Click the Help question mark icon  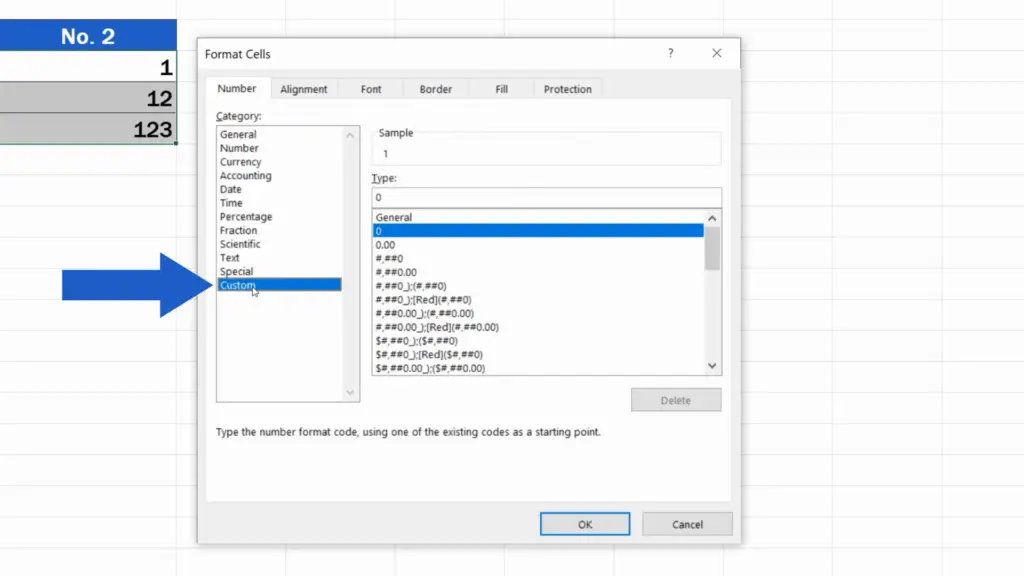click(x=670, y=54)
